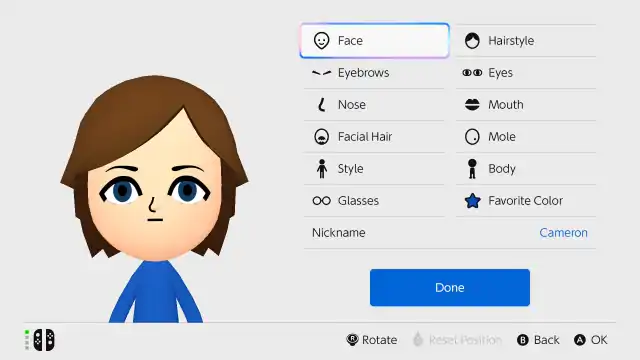The image size is (640, 360).
Task: Click the R stick Rotate hint
Action: point(371,340)
